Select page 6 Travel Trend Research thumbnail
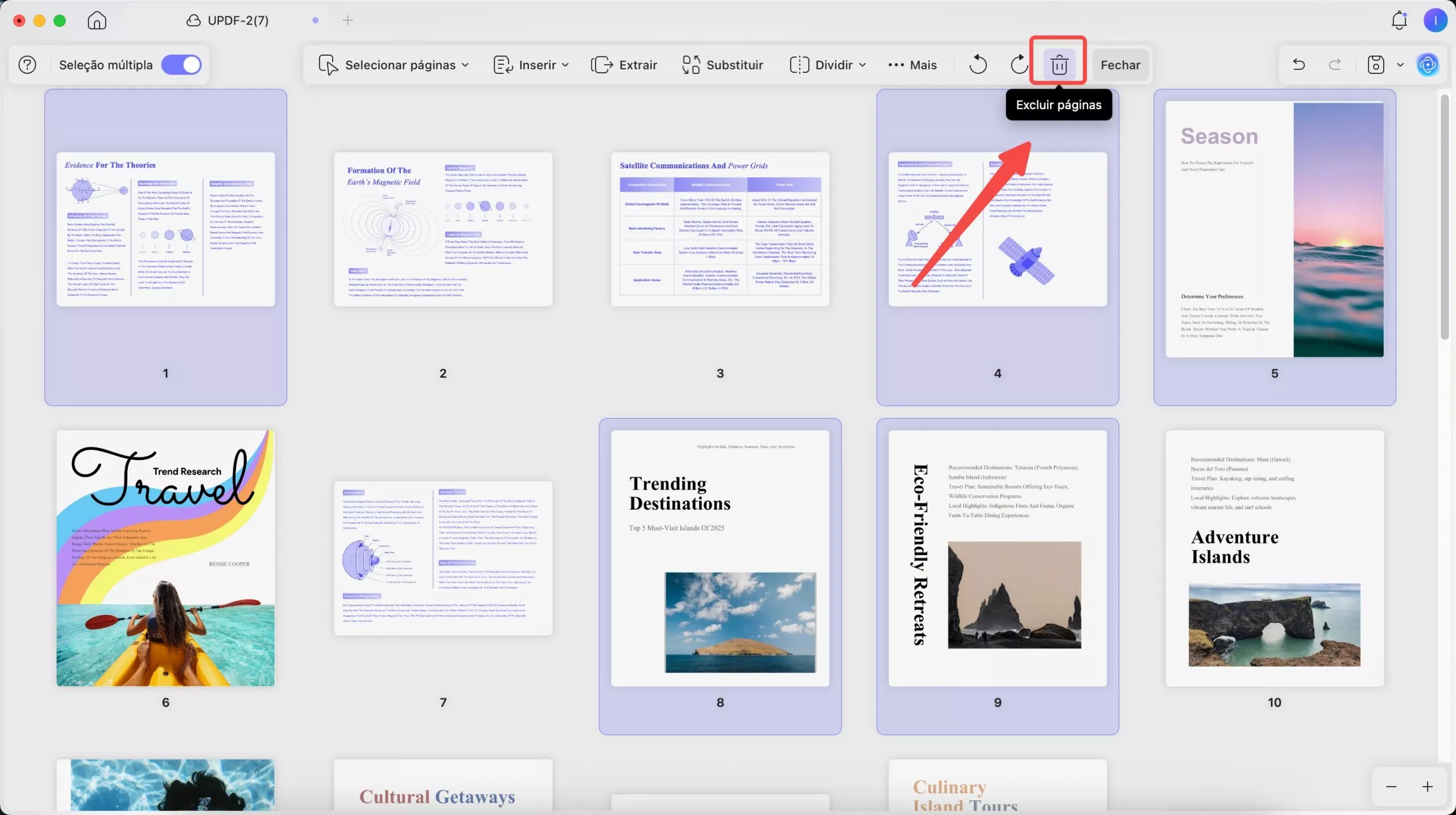Viewport: 1456px width, 815px height. point(166,558)
